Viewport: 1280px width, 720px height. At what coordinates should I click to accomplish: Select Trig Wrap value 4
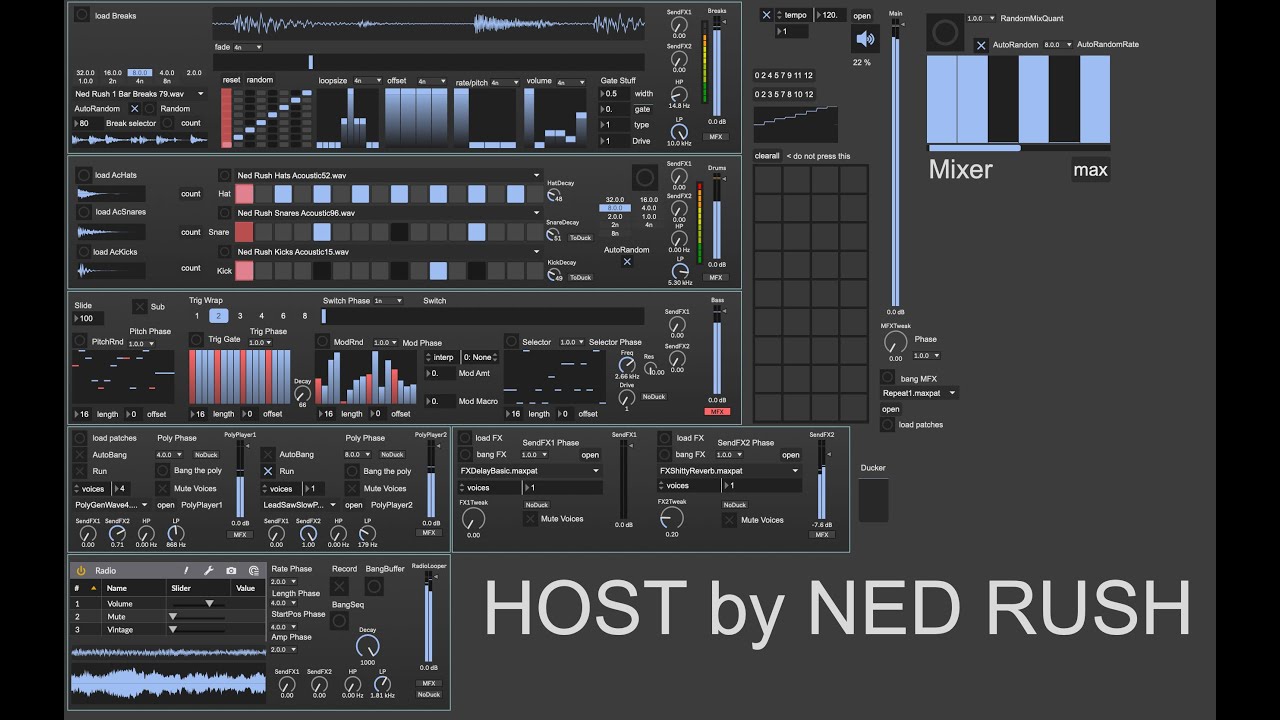click(262, 315)
